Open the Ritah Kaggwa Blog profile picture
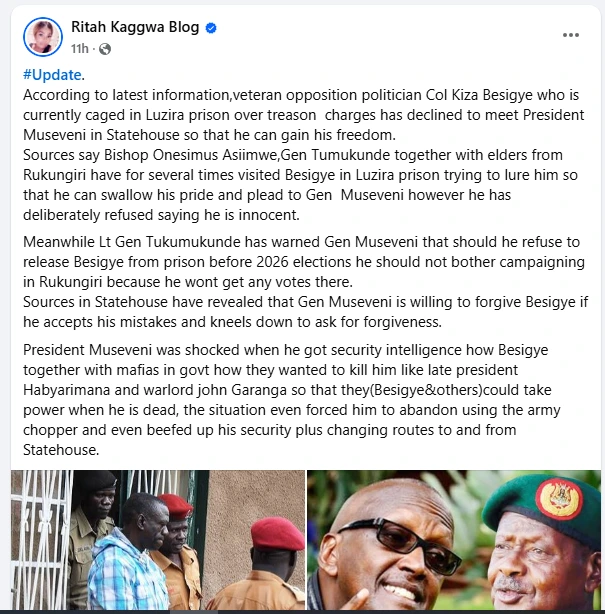The image size is (605, 614). pos(43,37)
